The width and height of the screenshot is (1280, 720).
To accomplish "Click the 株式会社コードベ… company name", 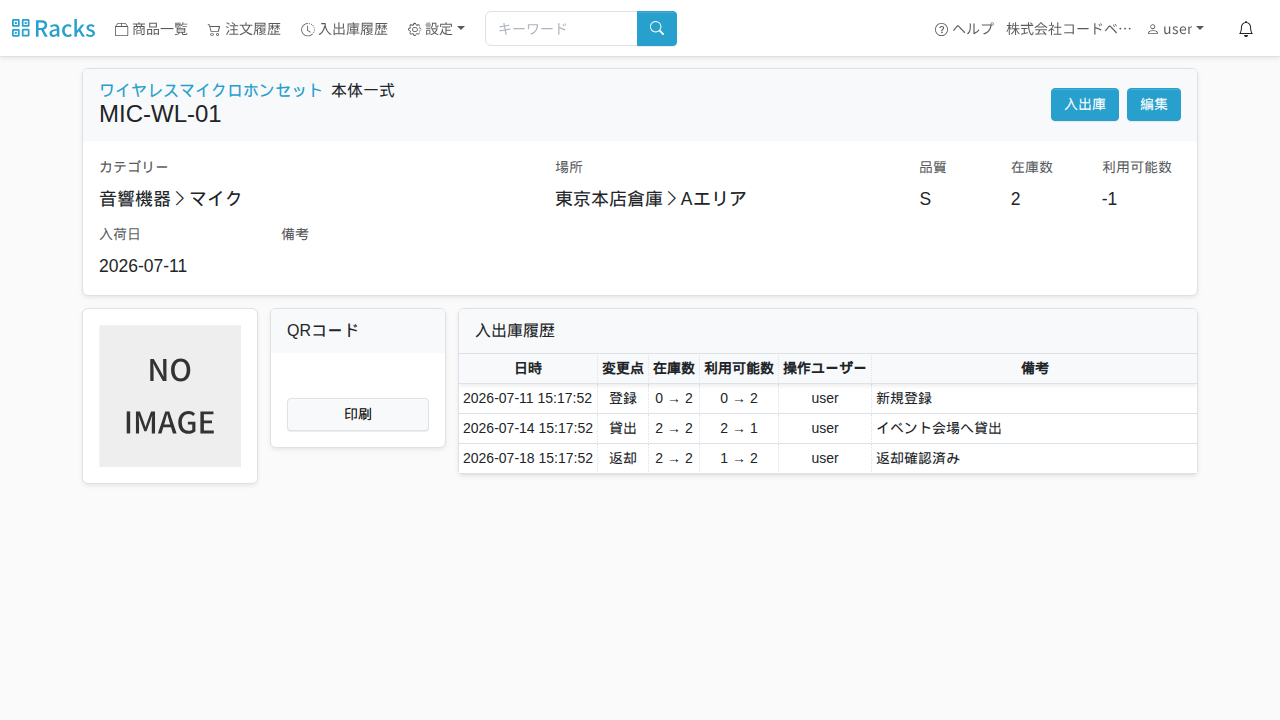I will point(1069,29).
